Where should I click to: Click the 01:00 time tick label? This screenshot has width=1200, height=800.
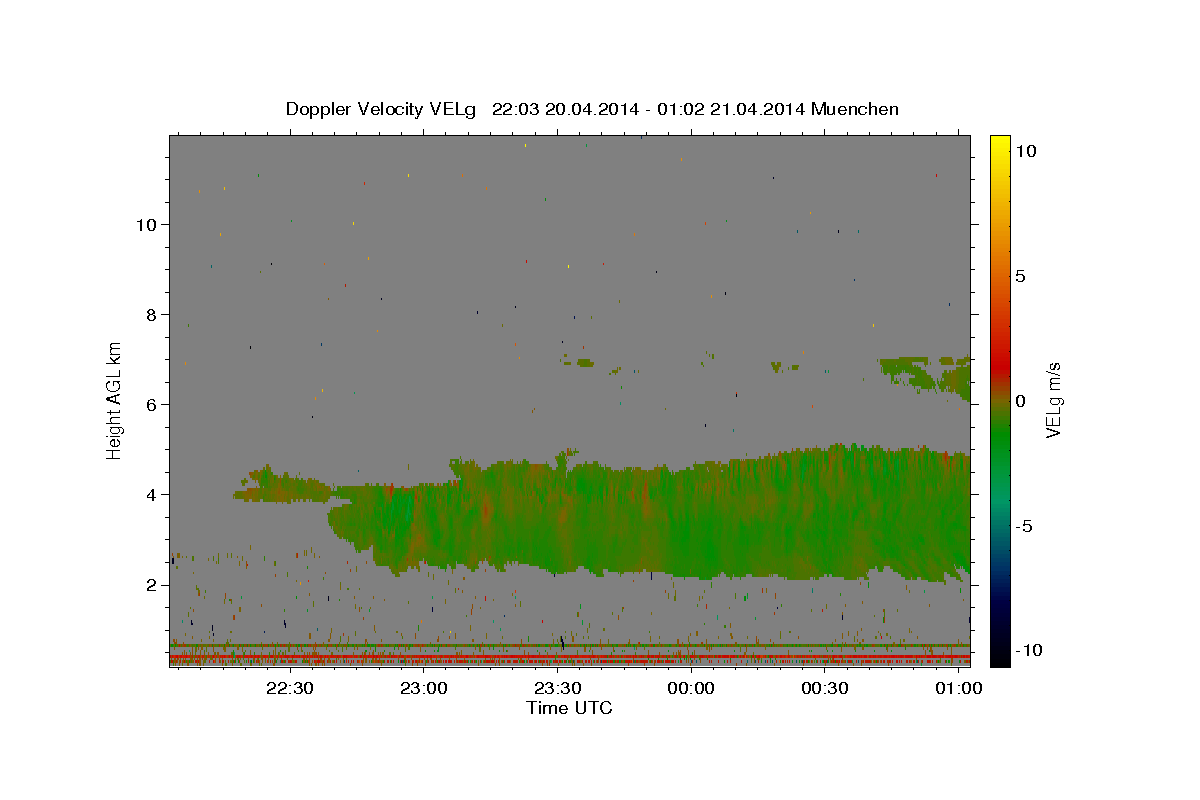coord(959,688)
